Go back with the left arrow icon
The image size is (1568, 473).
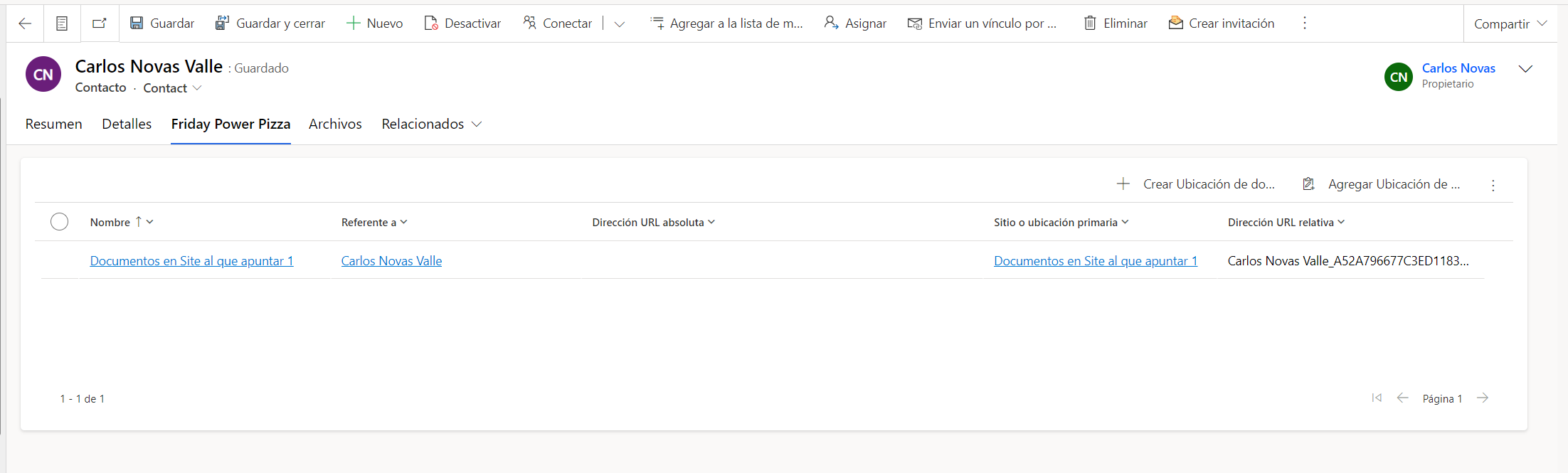pyautogui.click(x=25, y=23)
